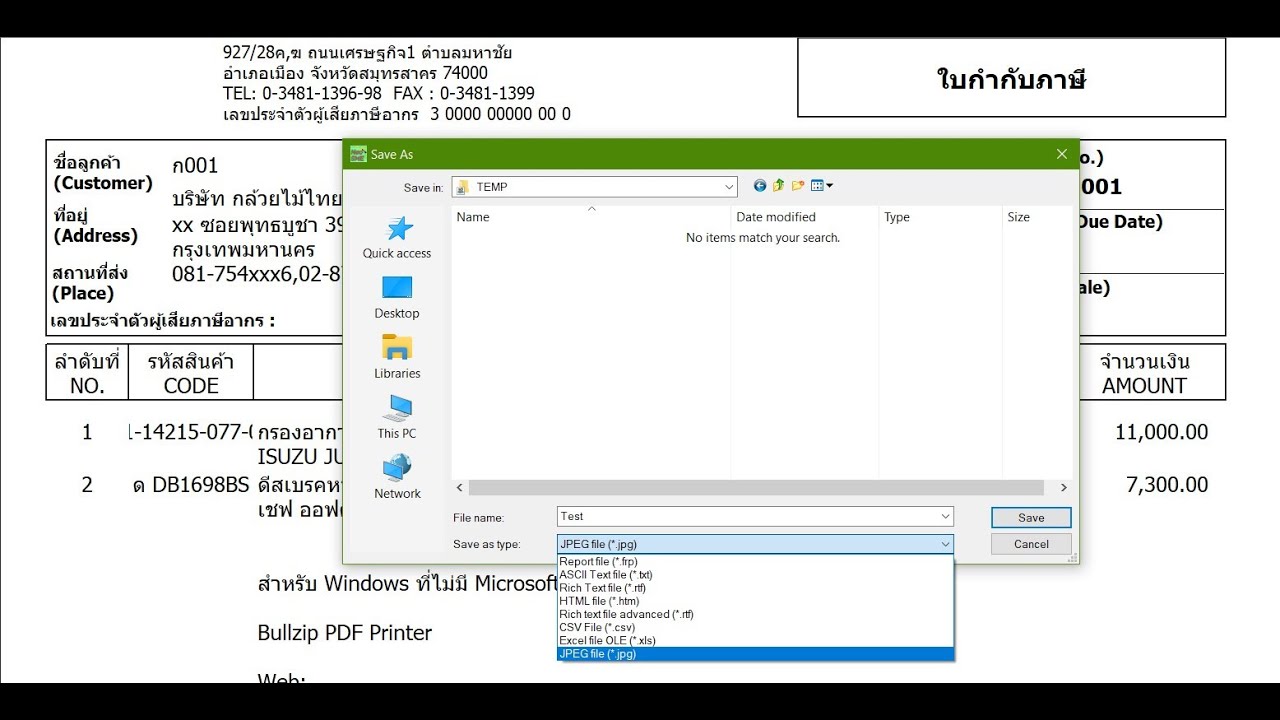1280x720 pixels.
Task: Click the 7,300.00 amount in the invoice
Action: 1167,484
